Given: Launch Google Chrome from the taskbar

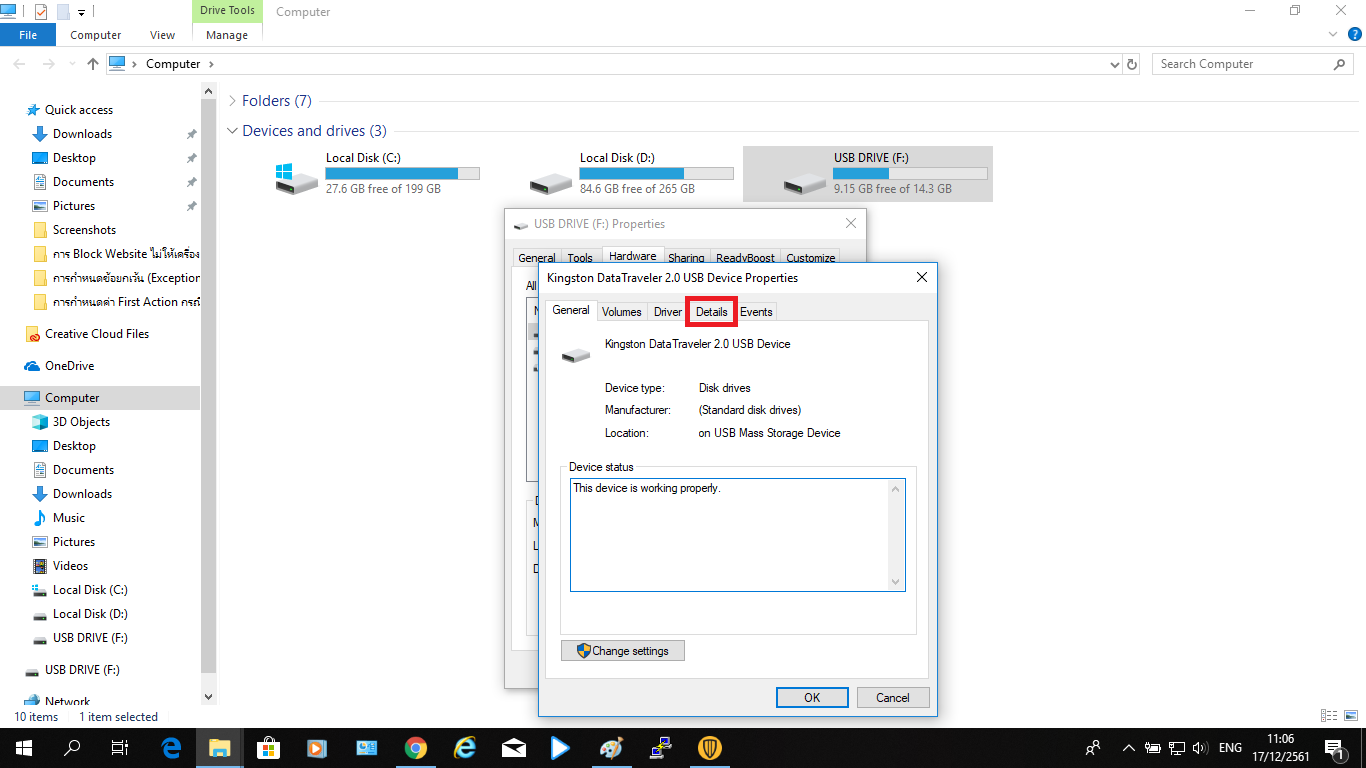Looking at the screenshot, I should pos(416,747).
